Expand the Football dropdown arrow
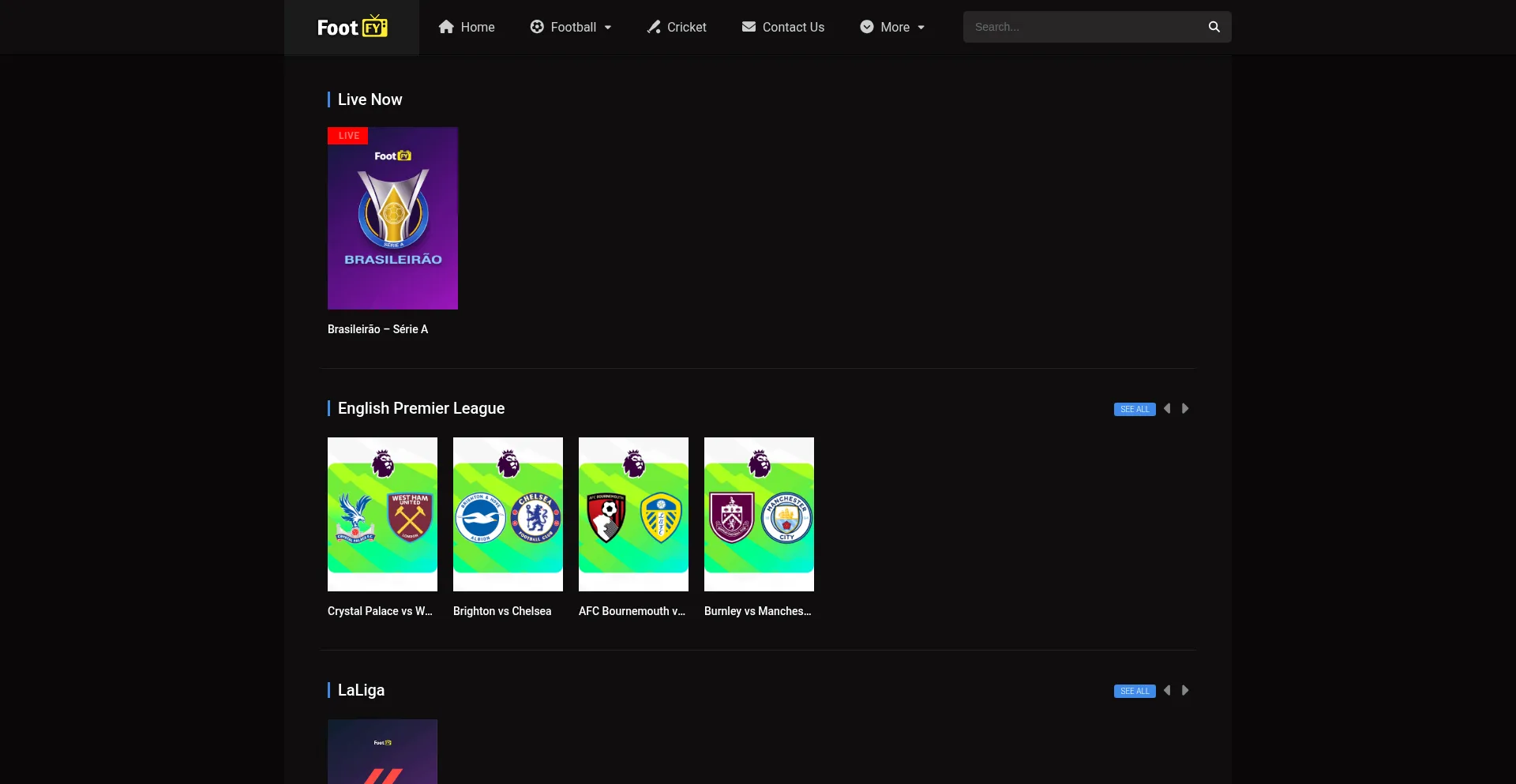 pos(608,28)
